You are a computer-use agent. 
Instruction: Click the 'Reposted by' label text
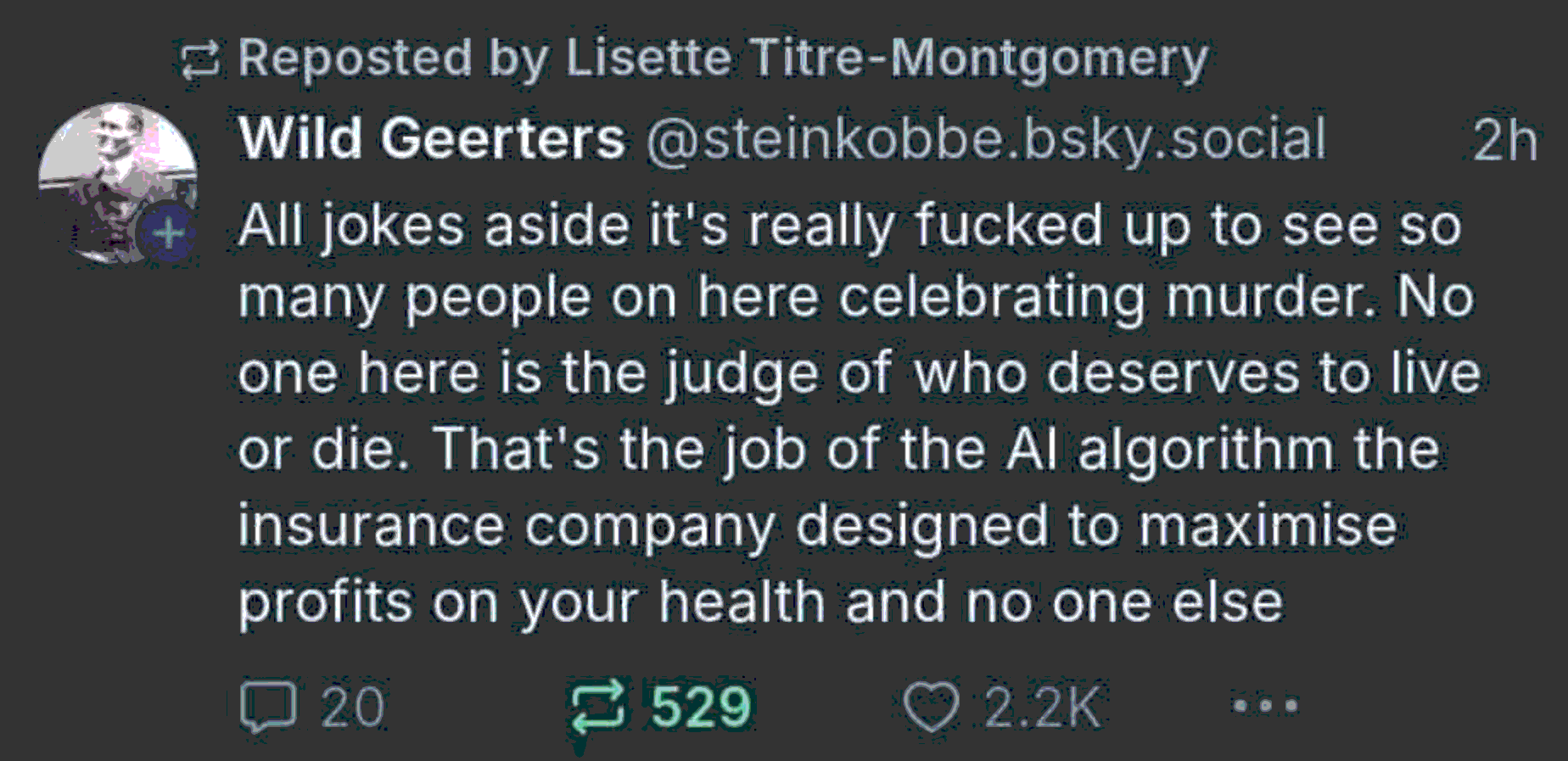coord(353,58)
